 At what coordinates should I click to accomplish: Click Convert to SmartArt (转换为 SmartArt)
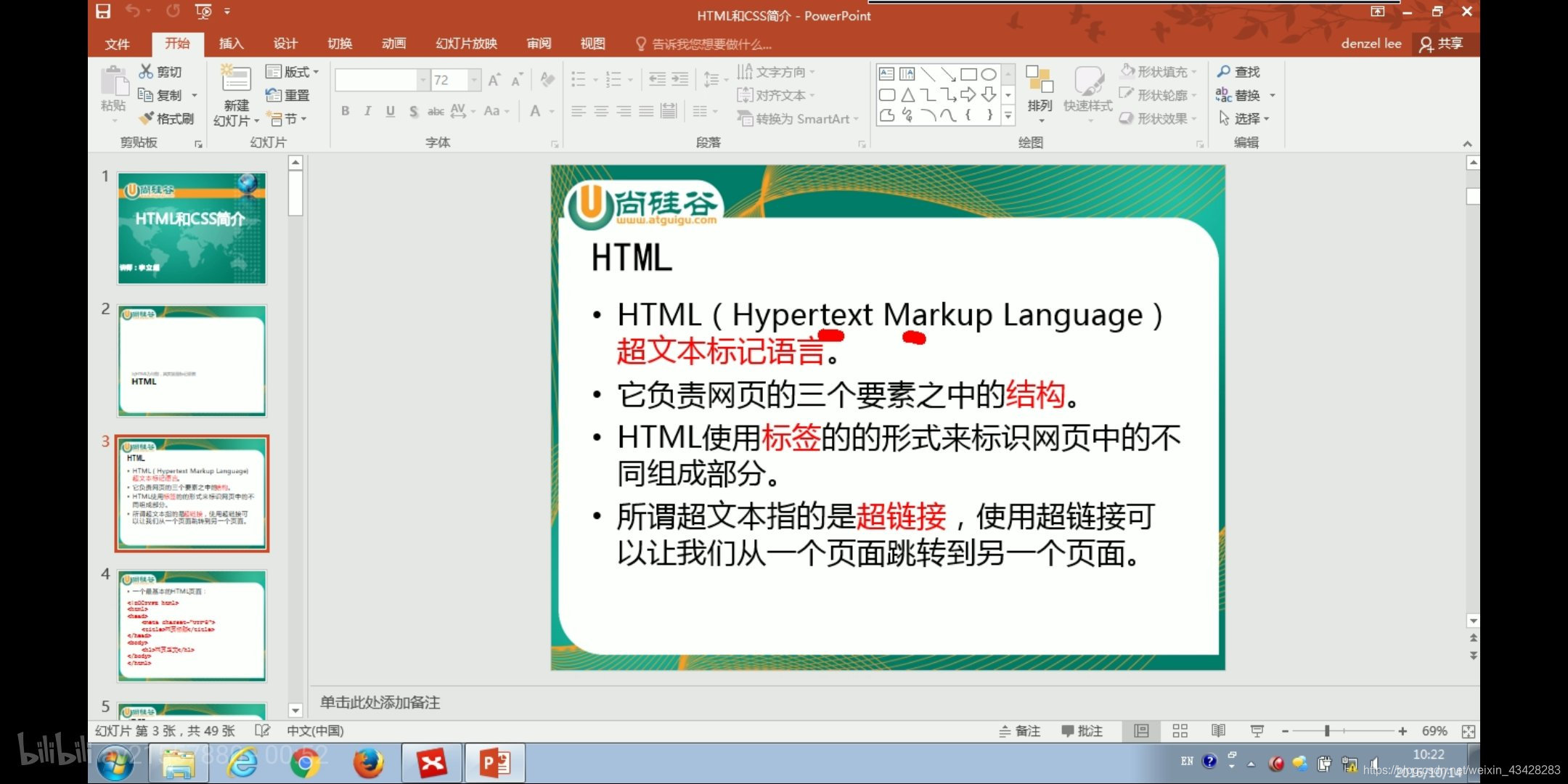pos(798,118)
